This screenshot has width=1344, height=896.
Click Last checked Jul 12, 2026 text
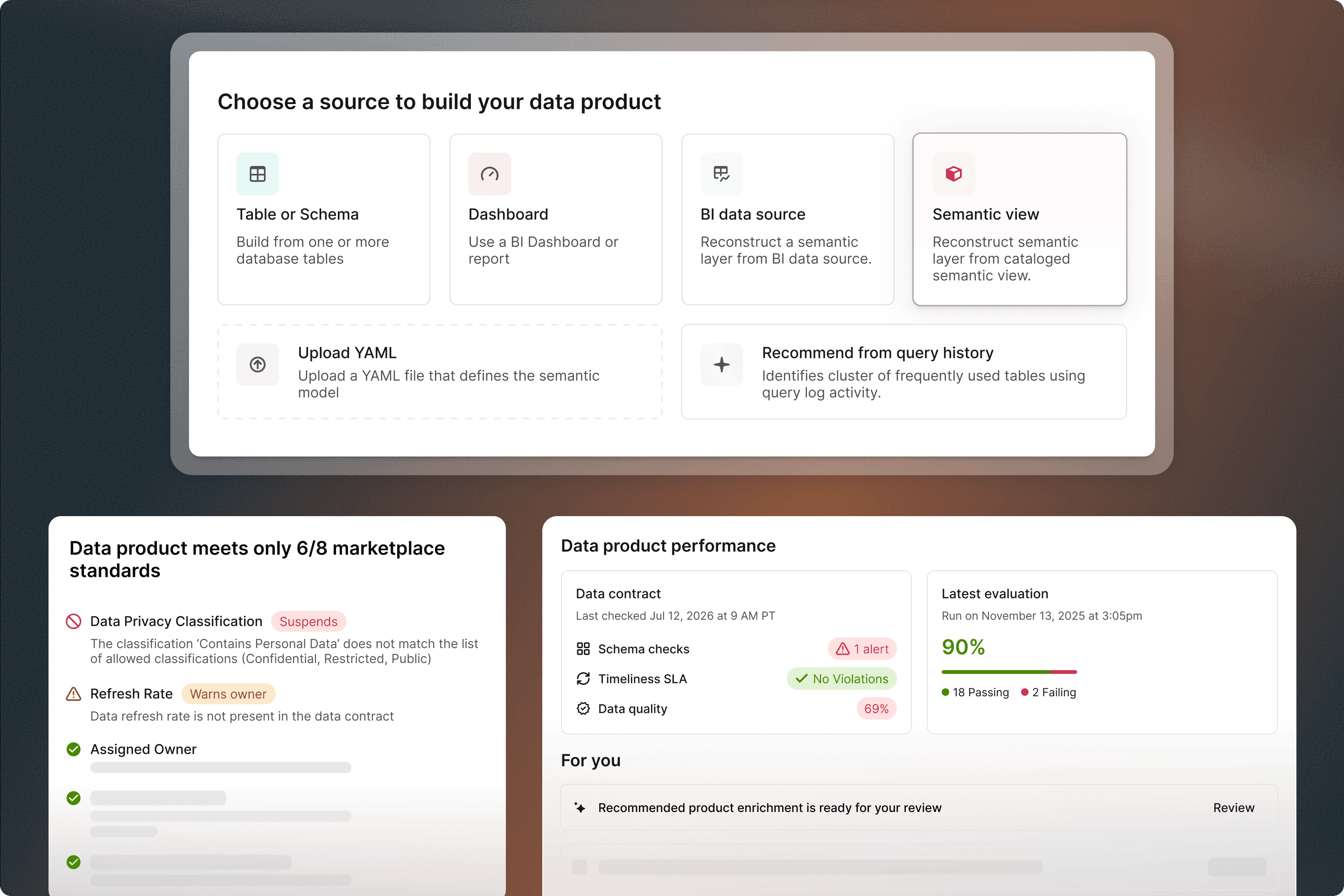pyautogui.click(x=675, y=616)
